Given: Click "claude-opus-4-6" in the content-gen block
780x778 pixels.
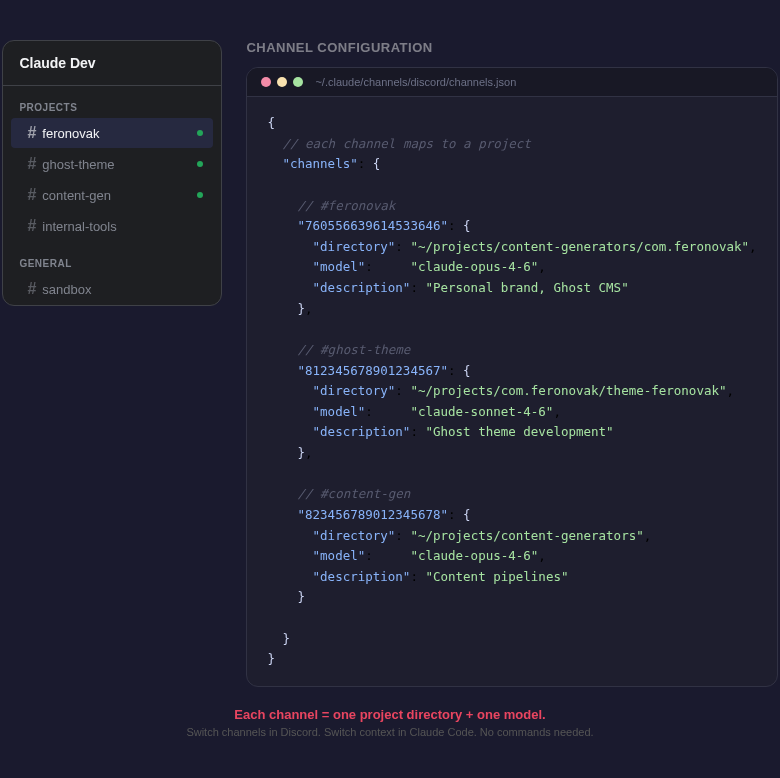Looking at the screenshot, I should (474, 556).
